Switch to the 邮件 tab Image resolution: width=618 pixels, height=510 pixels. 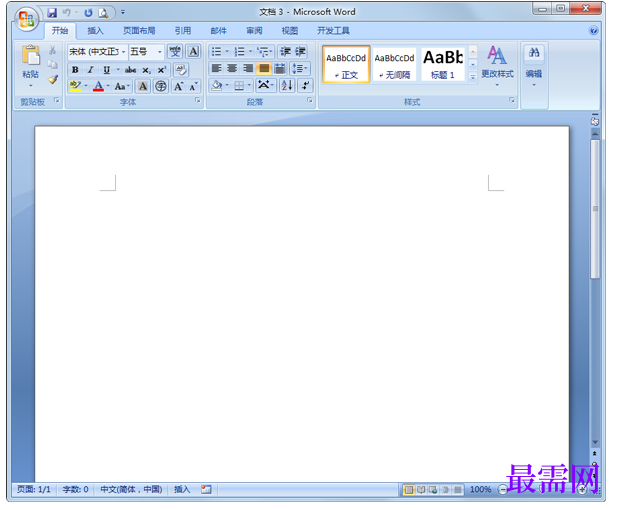click(219, 31)
